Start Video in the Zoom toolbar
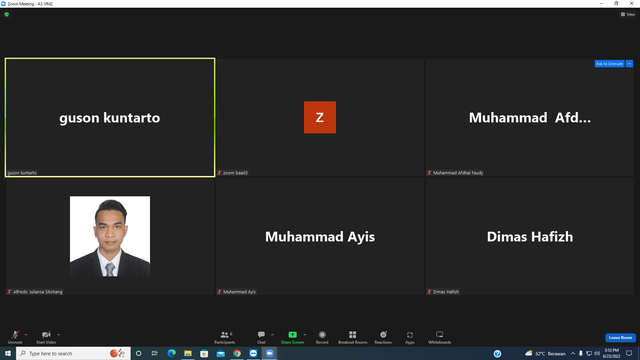Viewport: 640px width, 360px height. [46, 337]
